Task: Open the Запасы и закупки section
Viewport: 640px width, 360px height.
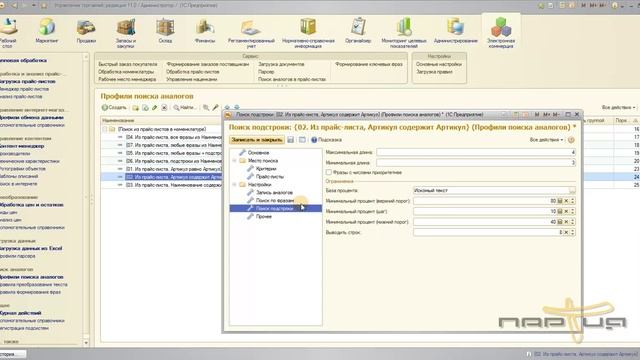Action: tap(126, 33)
